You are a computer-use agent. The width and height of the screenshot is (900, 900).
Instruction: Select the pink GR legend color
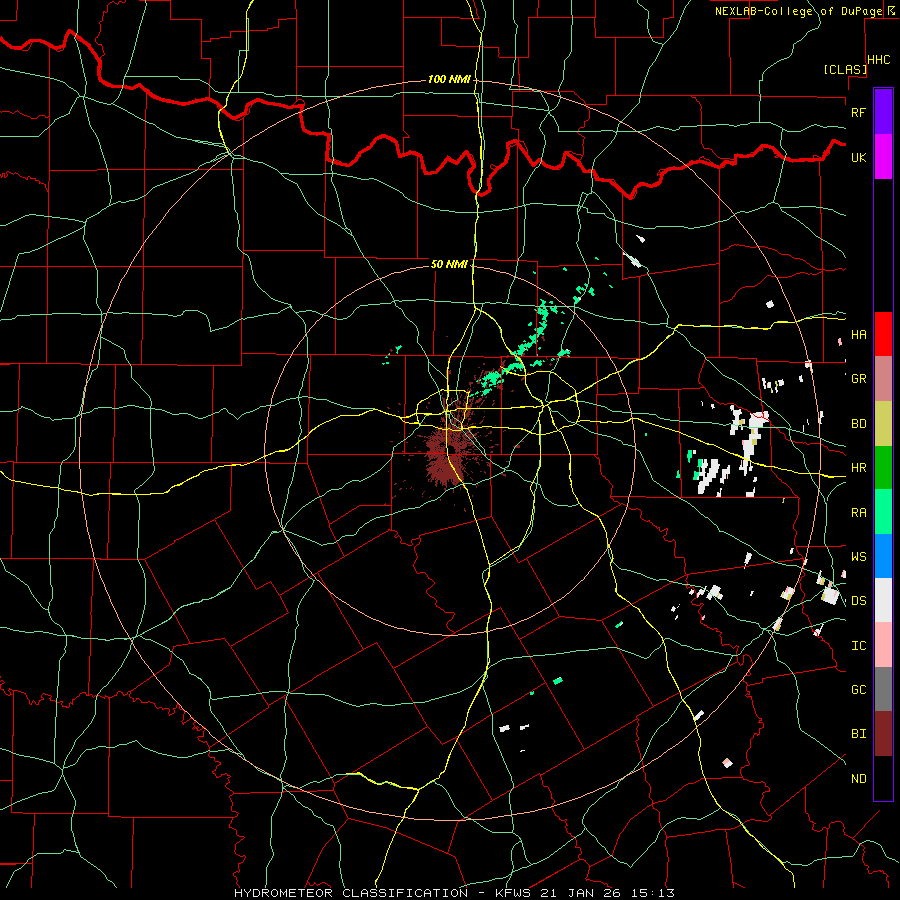tap(883, 378)
